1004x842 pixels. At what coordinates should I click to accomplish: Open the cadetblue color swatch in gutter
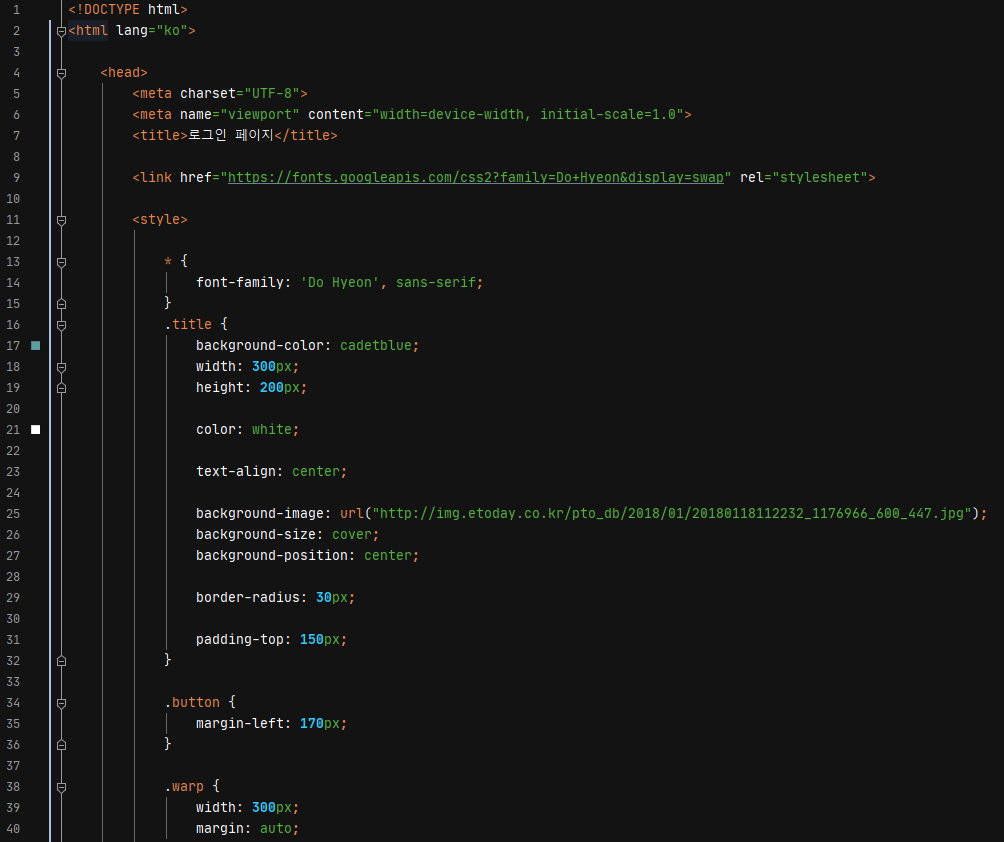(x=36, y=346)
